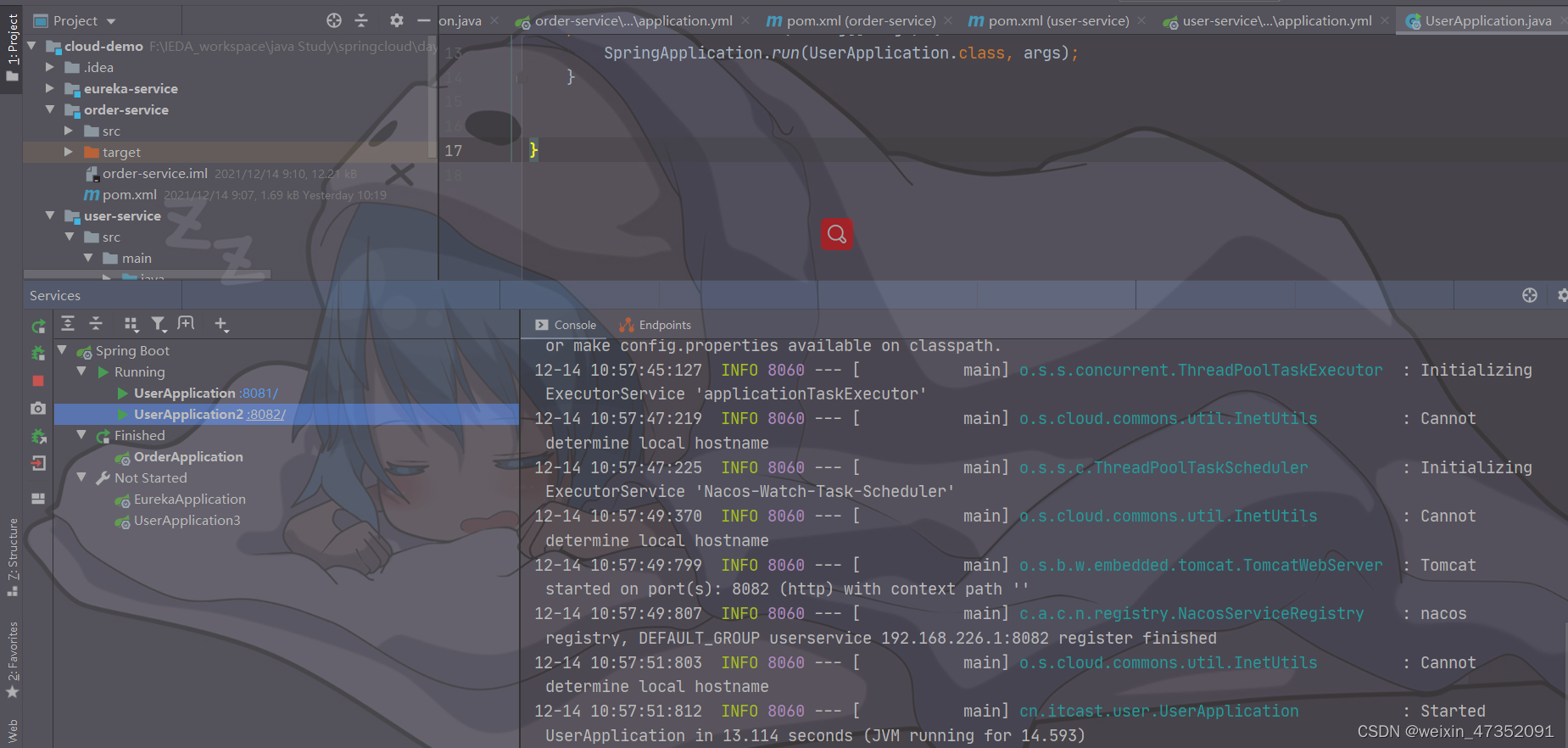Screen dimensions: 1568x748
Task: Click TomcatWebServer logger link in console
Action: point(1201,565)
